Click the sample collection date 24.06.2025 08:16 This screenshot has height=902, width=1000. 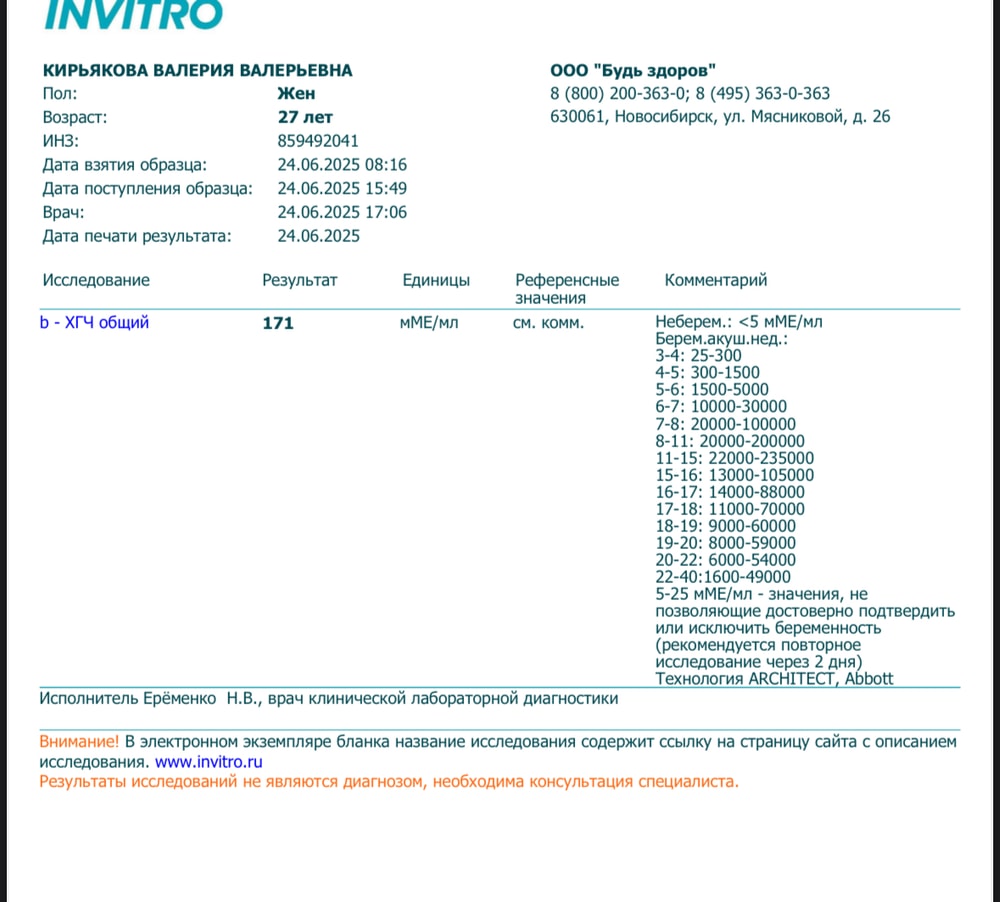pyautogui.click(x=342, y=165)
